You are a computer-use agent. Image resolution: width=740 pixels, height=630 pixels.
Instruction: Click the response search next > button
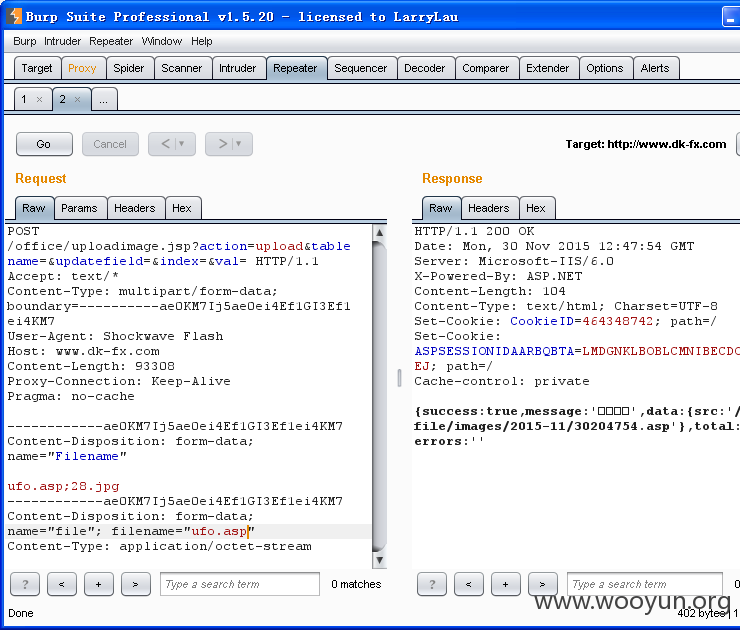[542, 584]
